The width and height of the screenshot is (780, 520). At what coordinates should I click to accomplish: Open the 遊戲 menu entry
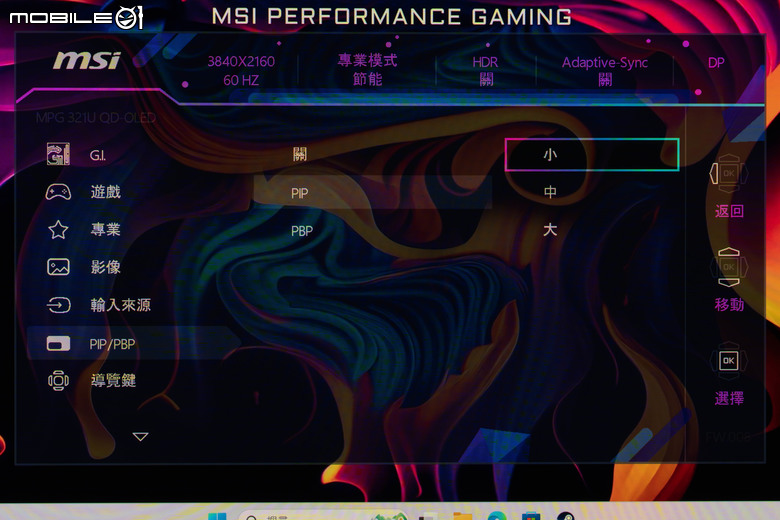point(105,192)
